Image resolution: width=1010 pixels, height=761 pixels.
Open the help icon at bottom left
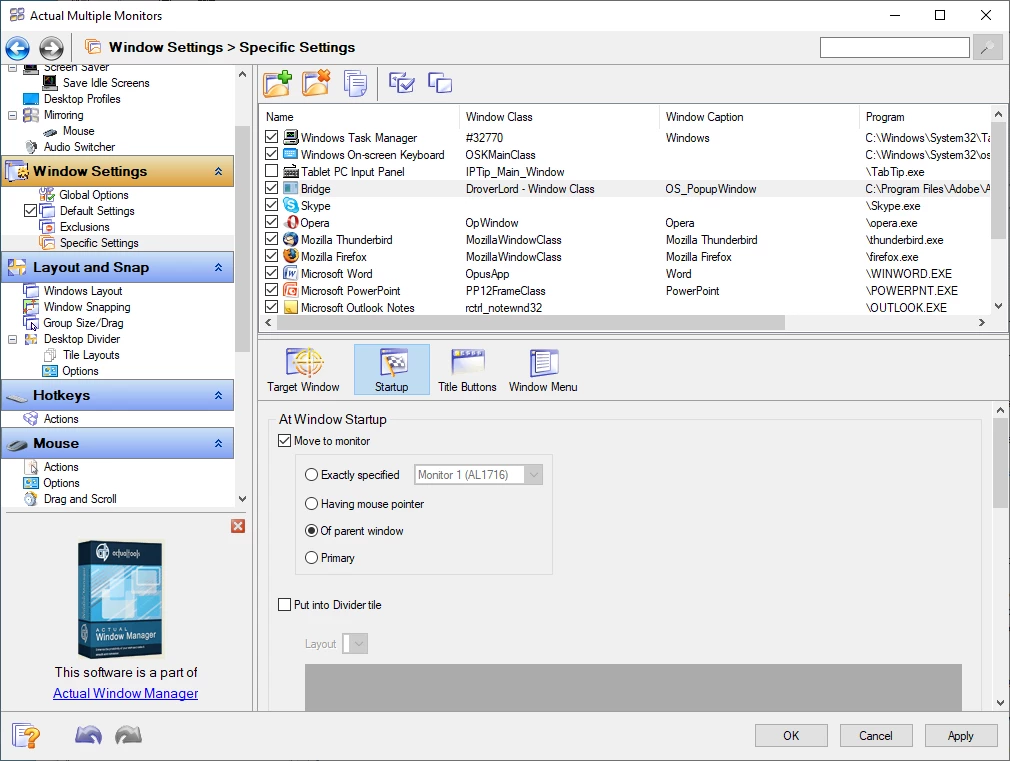26,735
